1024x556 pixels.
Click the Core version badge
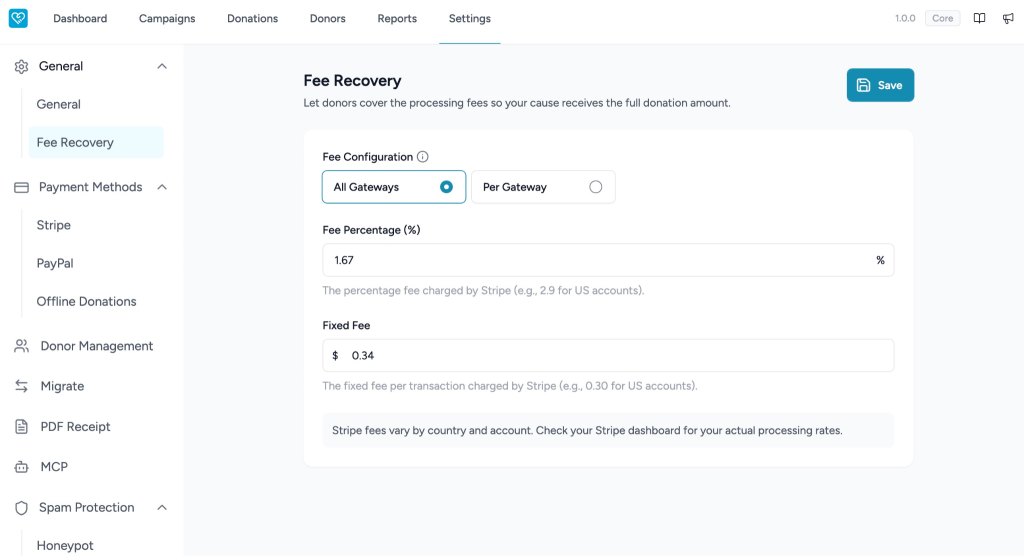[x=942, y=18]
